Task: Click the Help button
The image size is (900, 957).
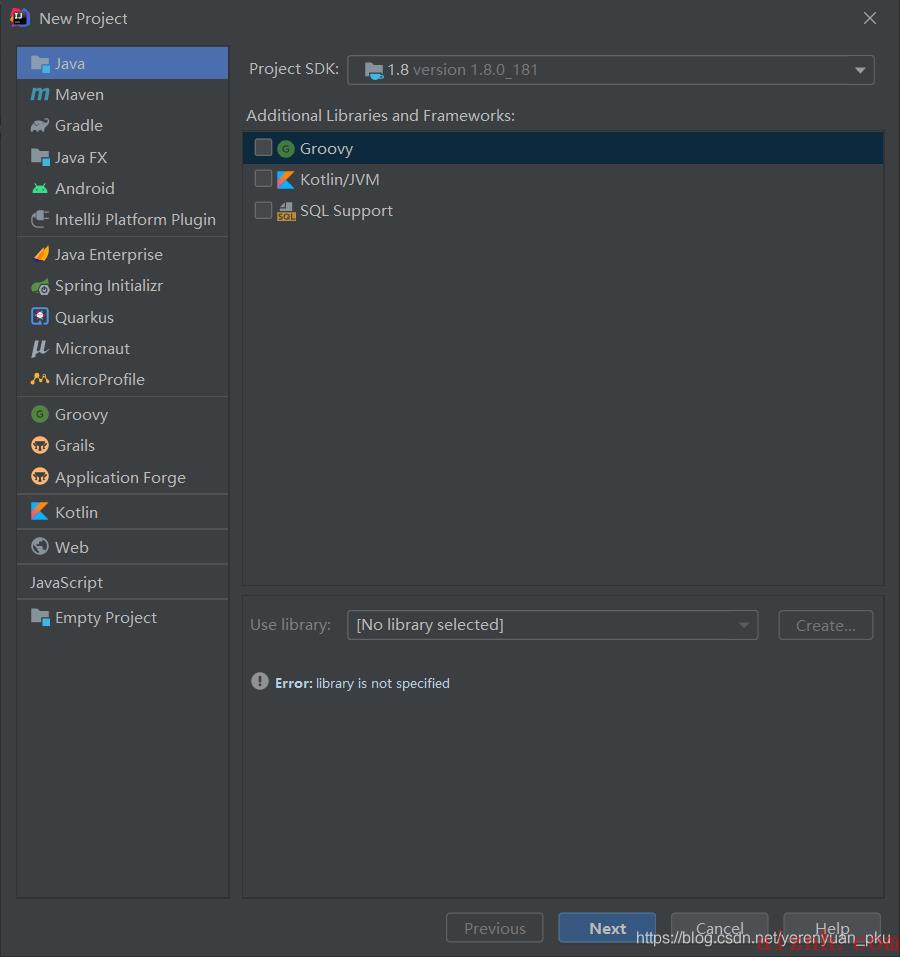Action: click(x=832, y=928)
